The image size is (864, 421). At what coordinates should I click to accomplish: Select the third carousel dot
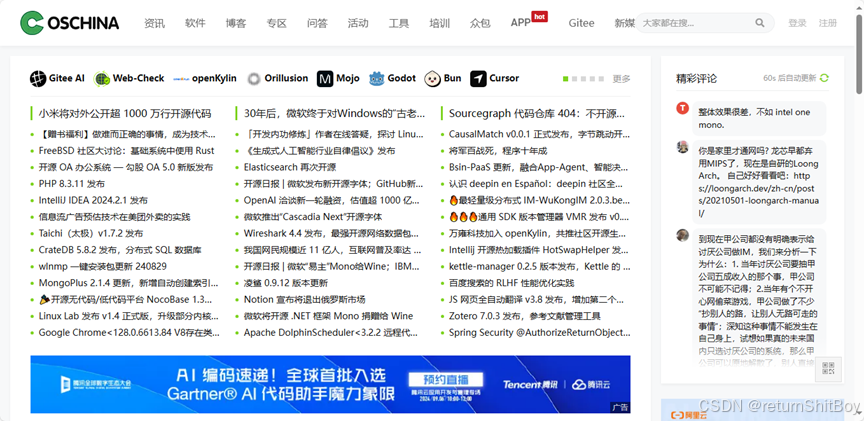tap(583, 79)
